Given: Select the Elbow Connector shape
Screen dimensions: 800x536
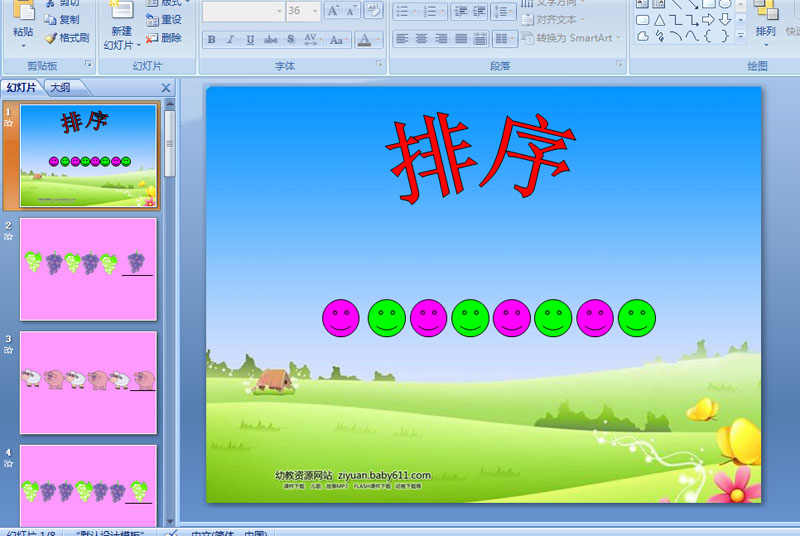Looking at the screenshot, I should coord(676,20).
